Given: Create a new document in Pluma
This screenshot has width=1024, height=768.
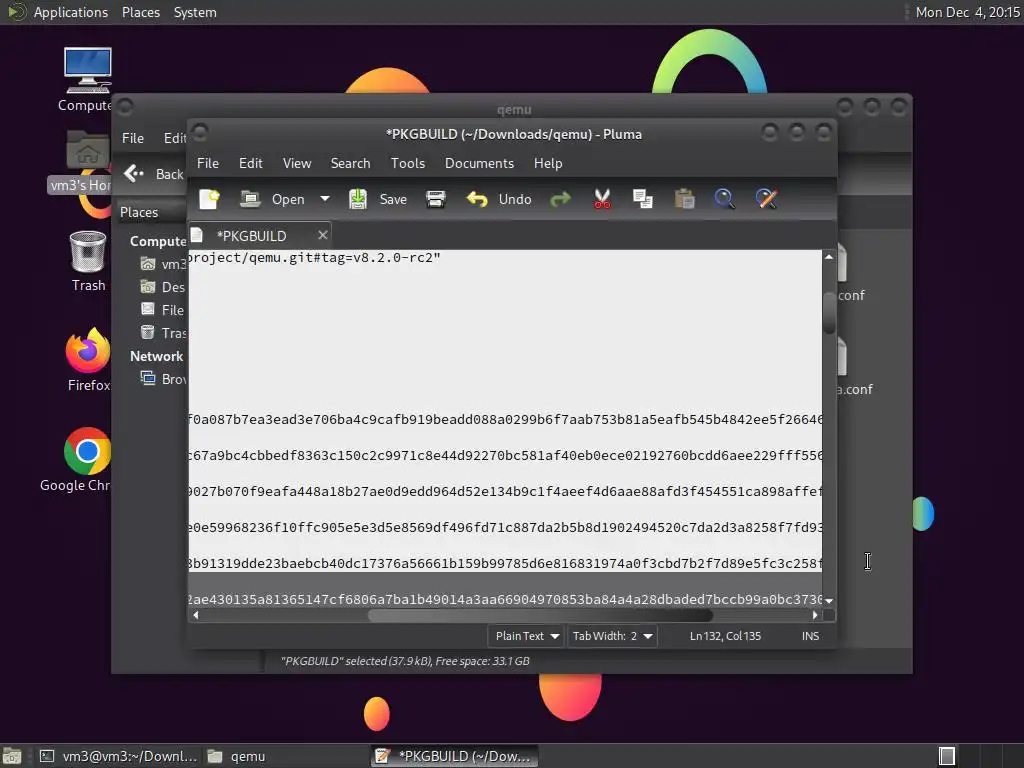Looking at the screenshot, I should 209,199.
